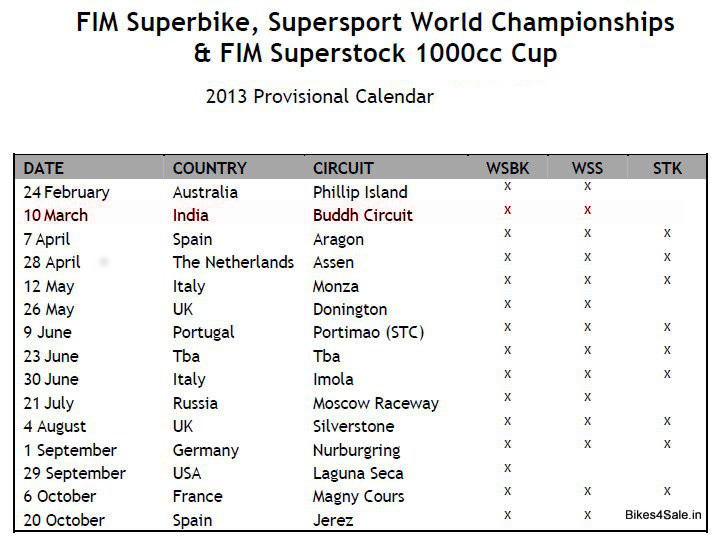Select the WSS column header

[587, 168]
